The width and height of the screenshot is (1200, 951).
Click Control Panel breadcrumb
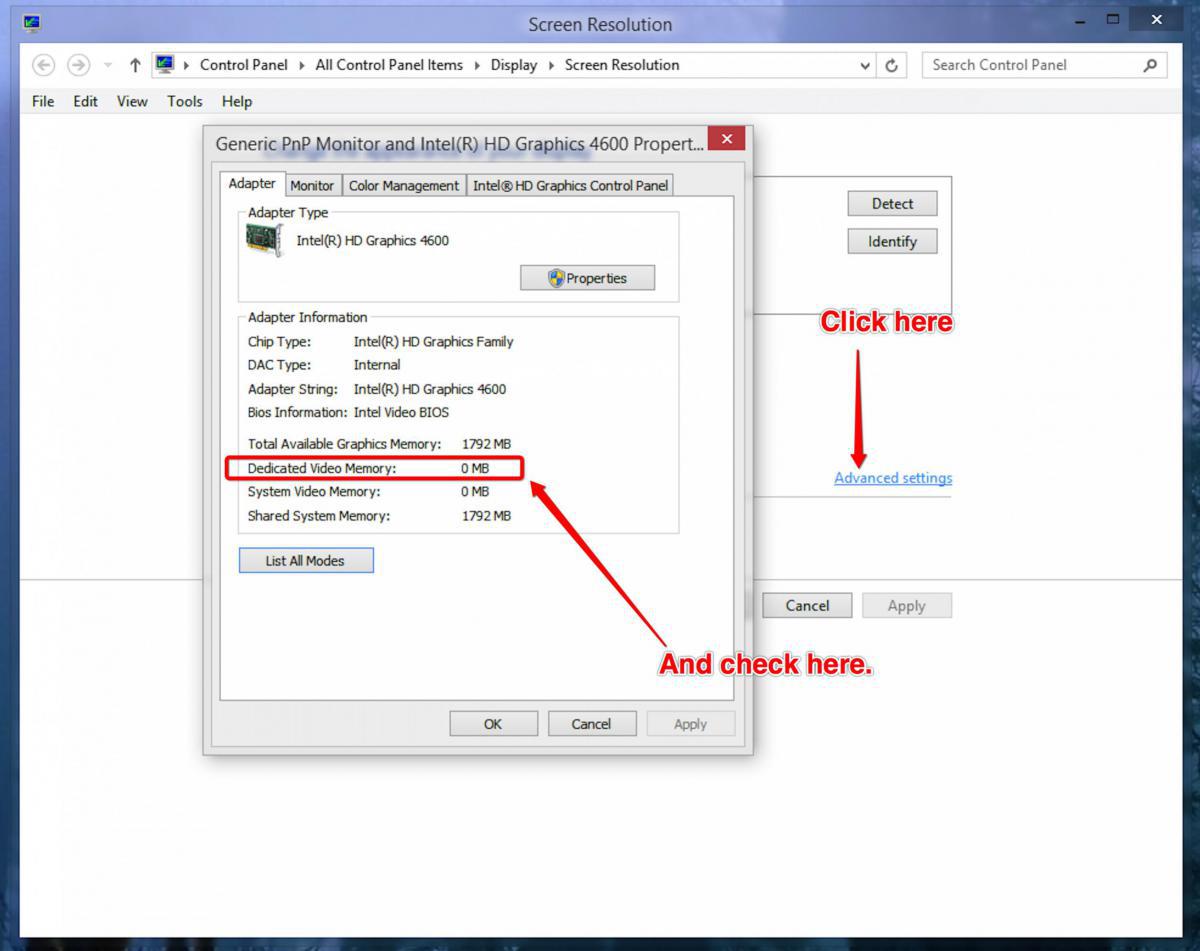tap(243, 65)
